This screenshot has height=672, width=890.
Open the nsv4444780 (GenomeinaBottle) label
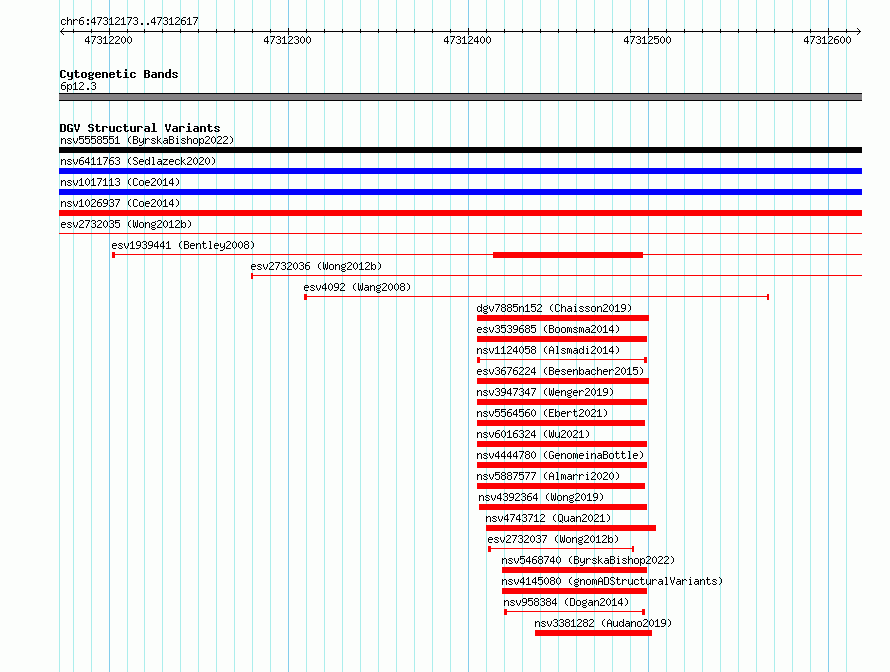coord(560,455)
